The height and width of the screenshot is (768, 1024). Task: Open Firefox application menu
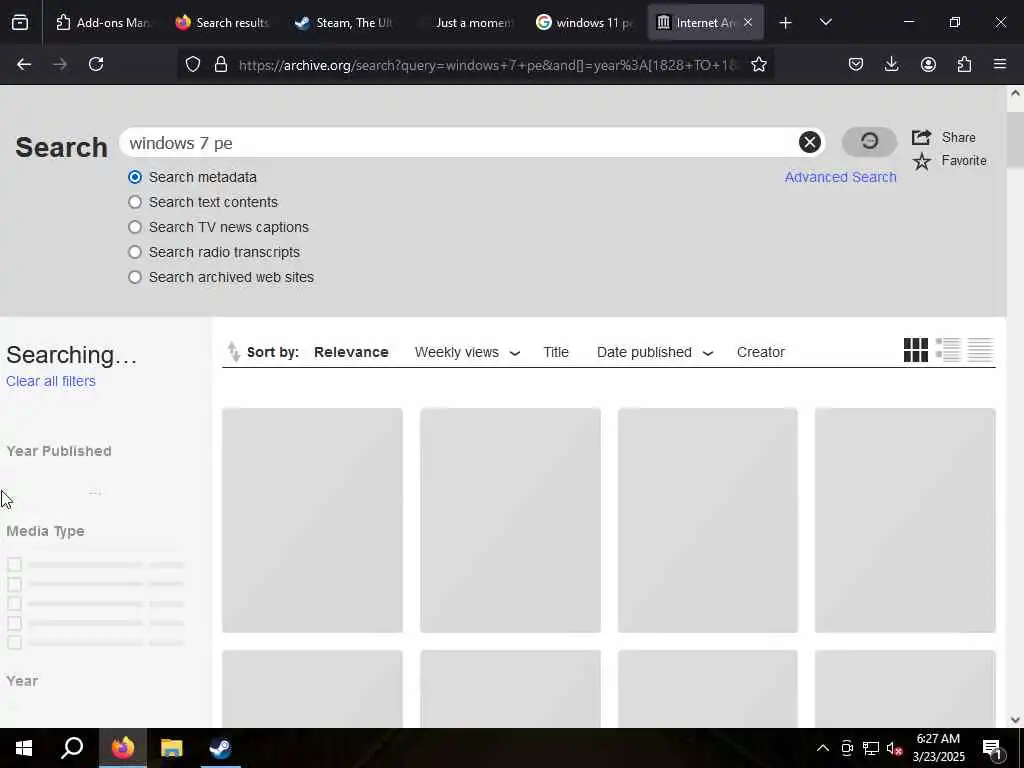[1000, 64]
